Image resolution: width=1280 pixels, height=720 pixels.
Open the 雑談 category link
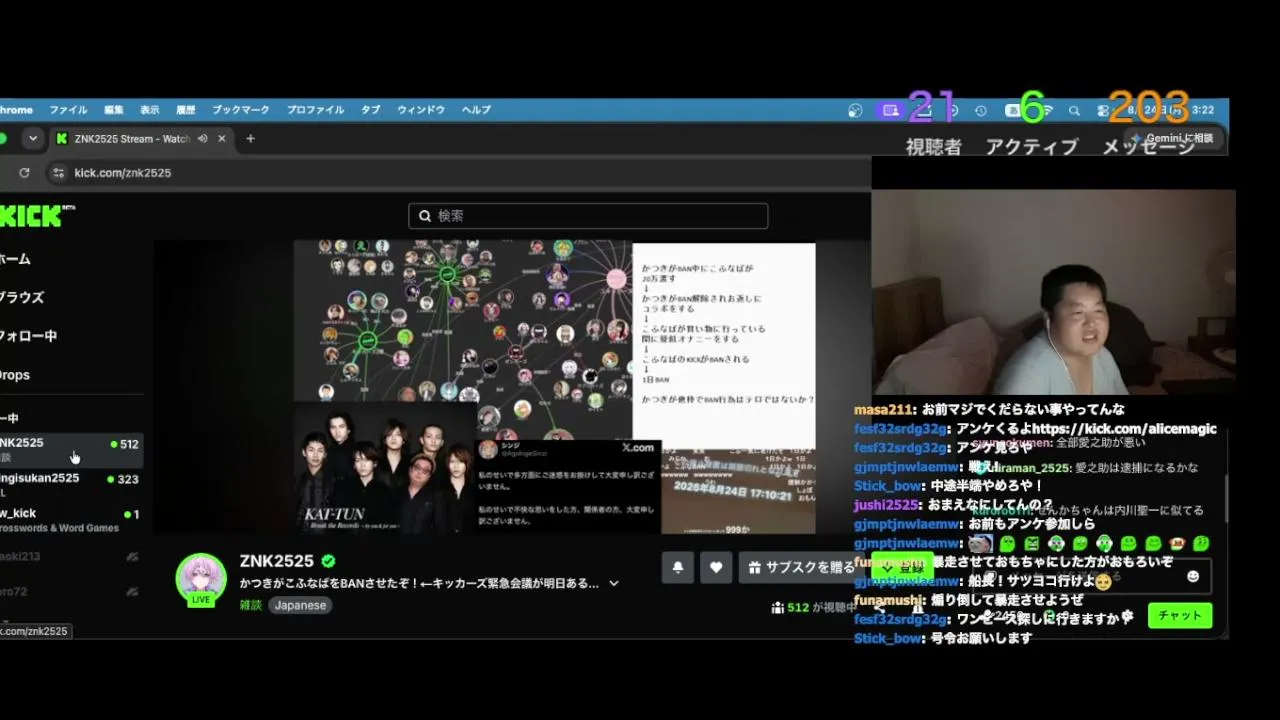tap(250, 605)
